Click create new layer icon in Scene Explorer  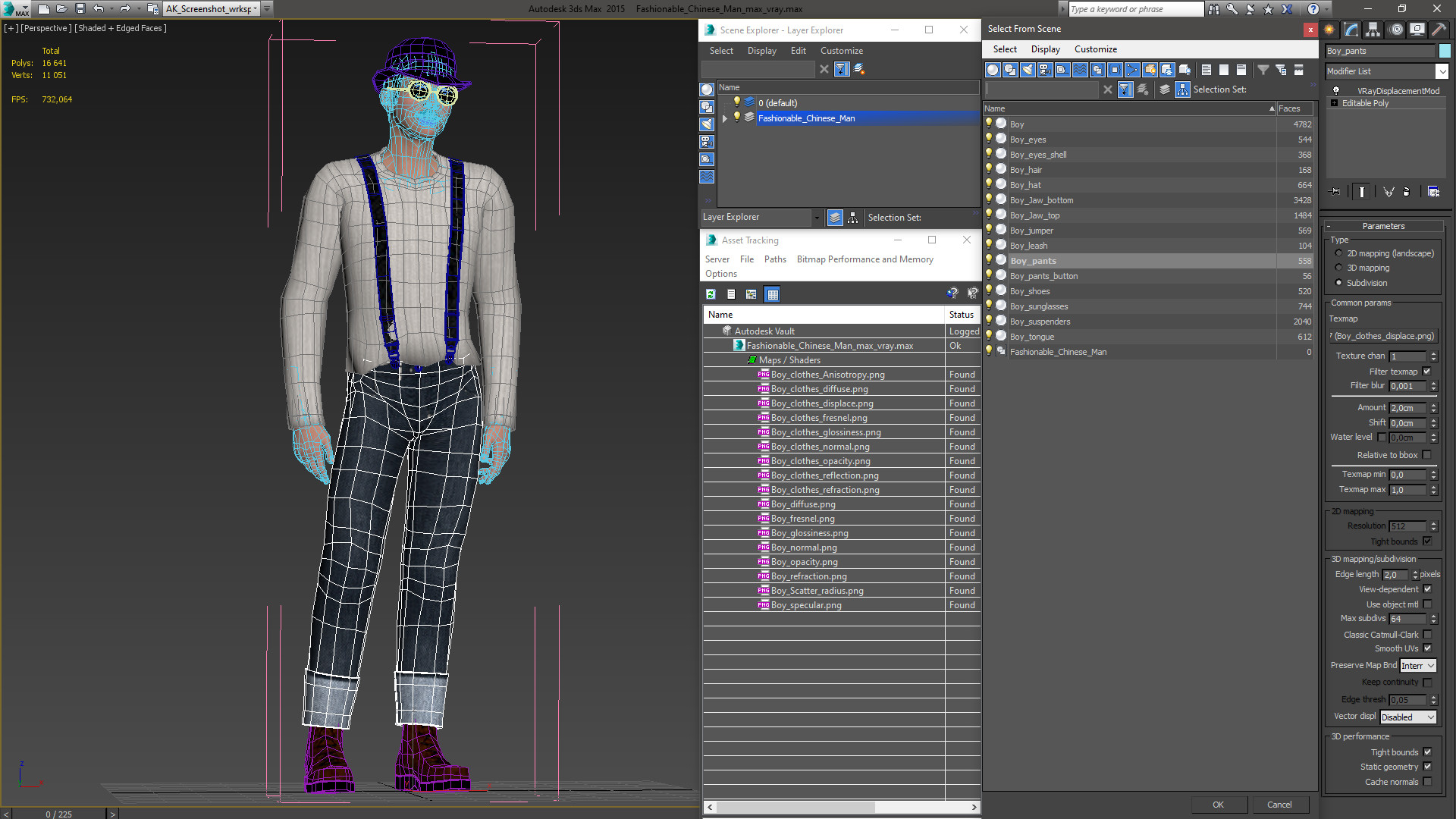tap(859, 69)
